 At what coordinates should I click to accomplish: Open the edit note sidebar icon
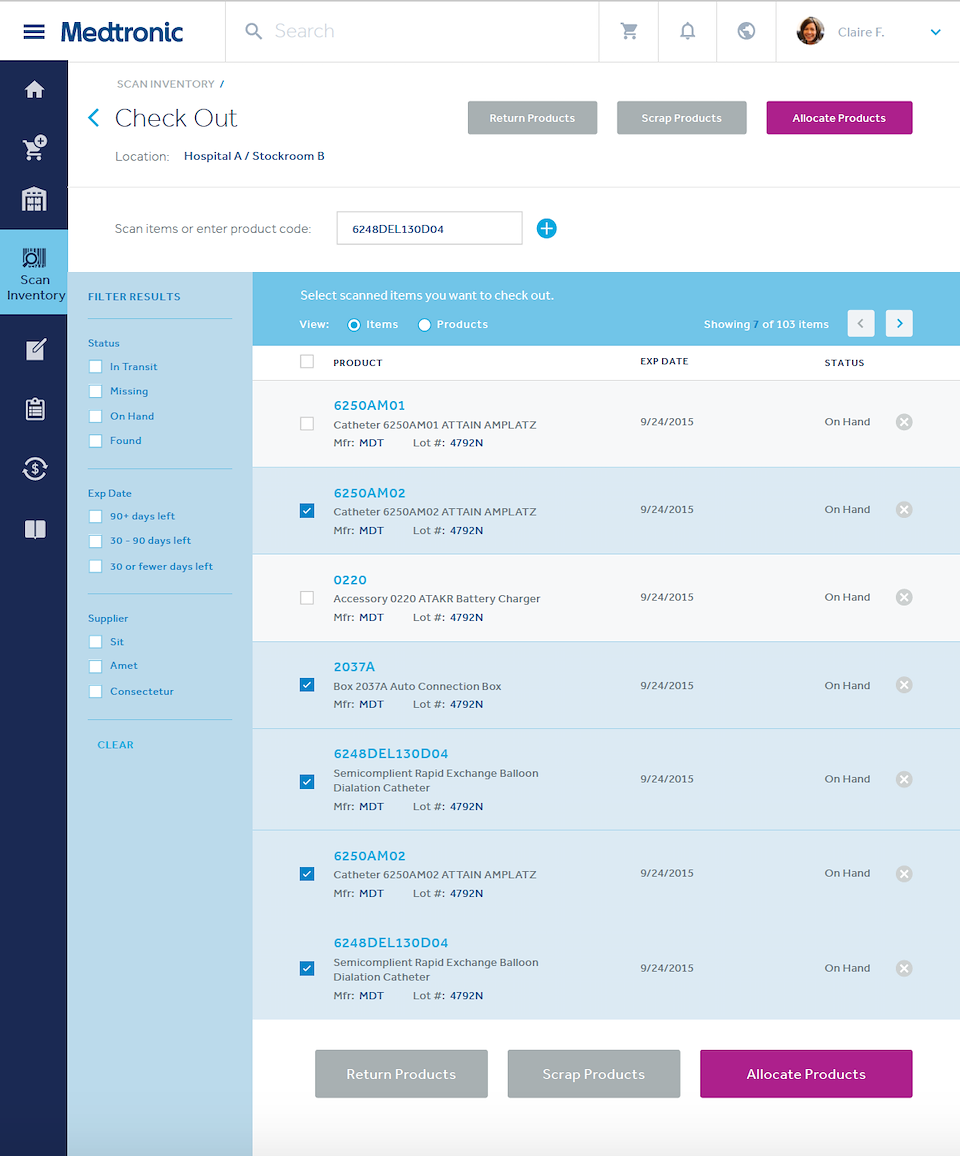click(x=35, y=349)
